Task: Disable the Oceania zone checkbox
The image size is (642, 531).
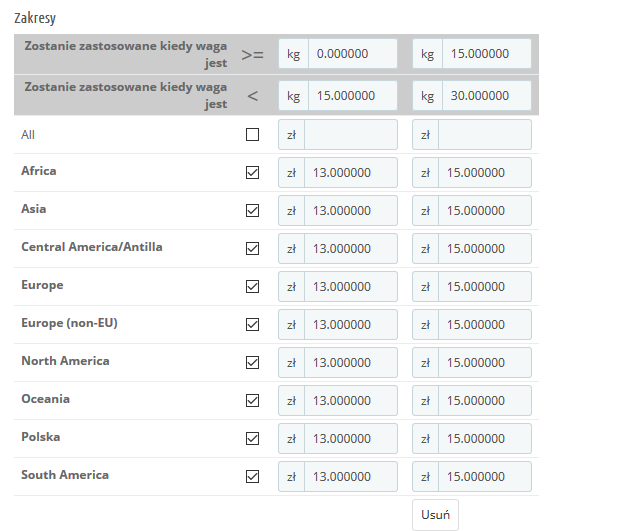Action: click(x=252, y=401)
